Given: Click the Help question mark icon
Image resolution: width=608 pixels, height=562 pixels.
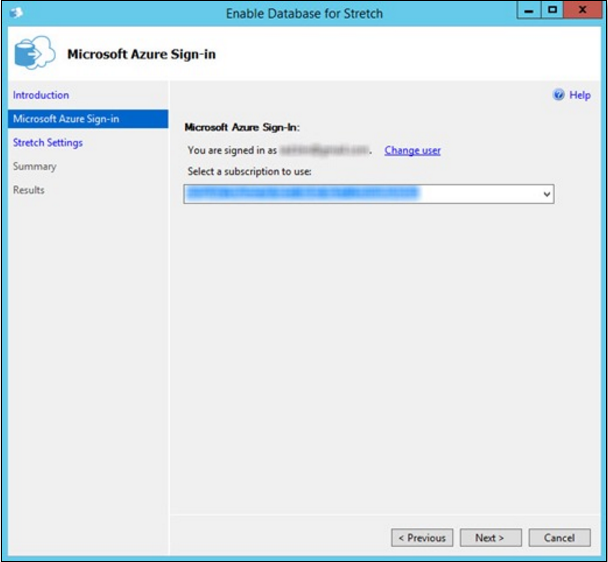Looking at the screenshot, I should click(558, 95).
